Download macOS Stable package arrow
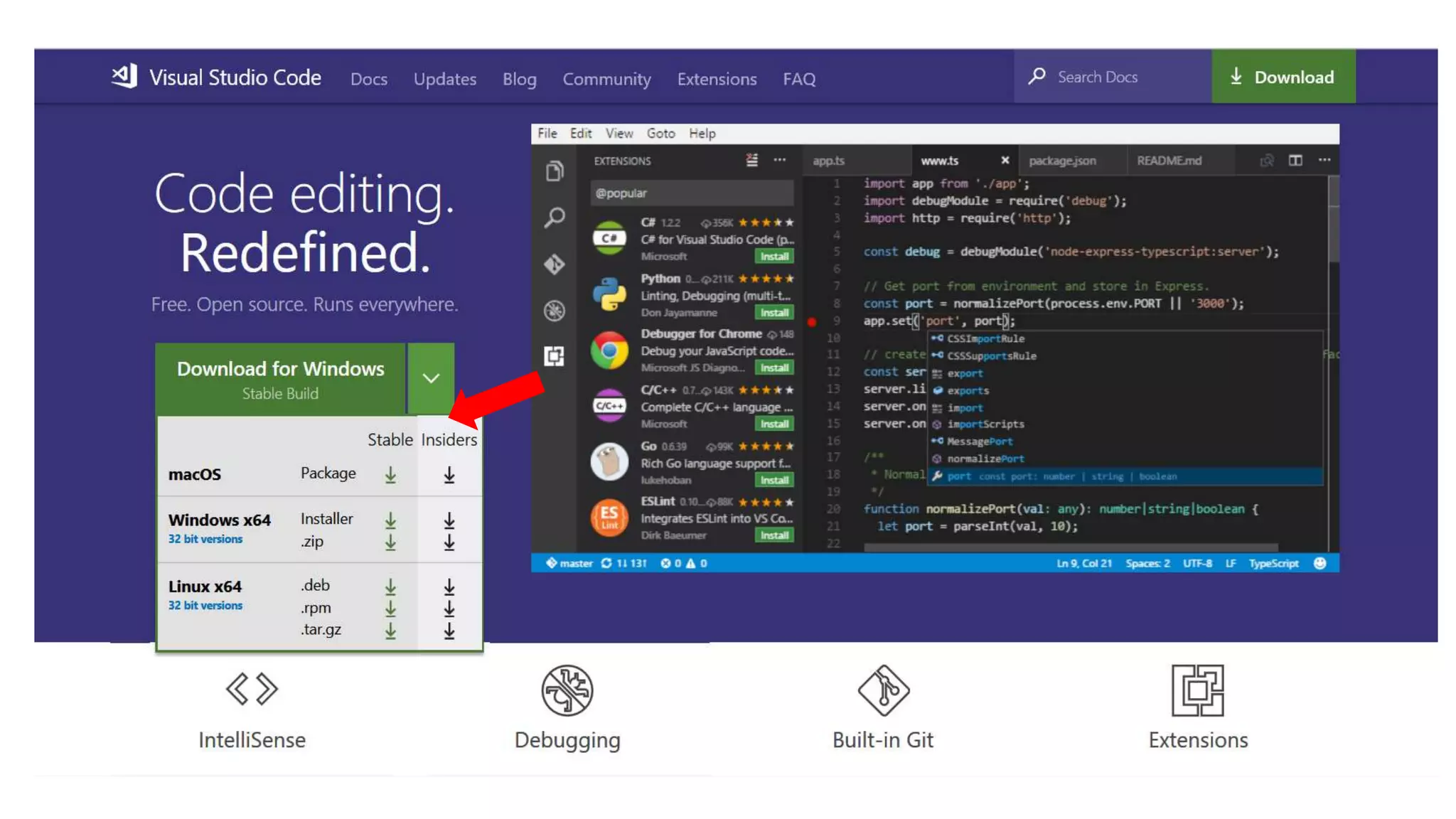Screen dimensions: 1456x819 390,475
